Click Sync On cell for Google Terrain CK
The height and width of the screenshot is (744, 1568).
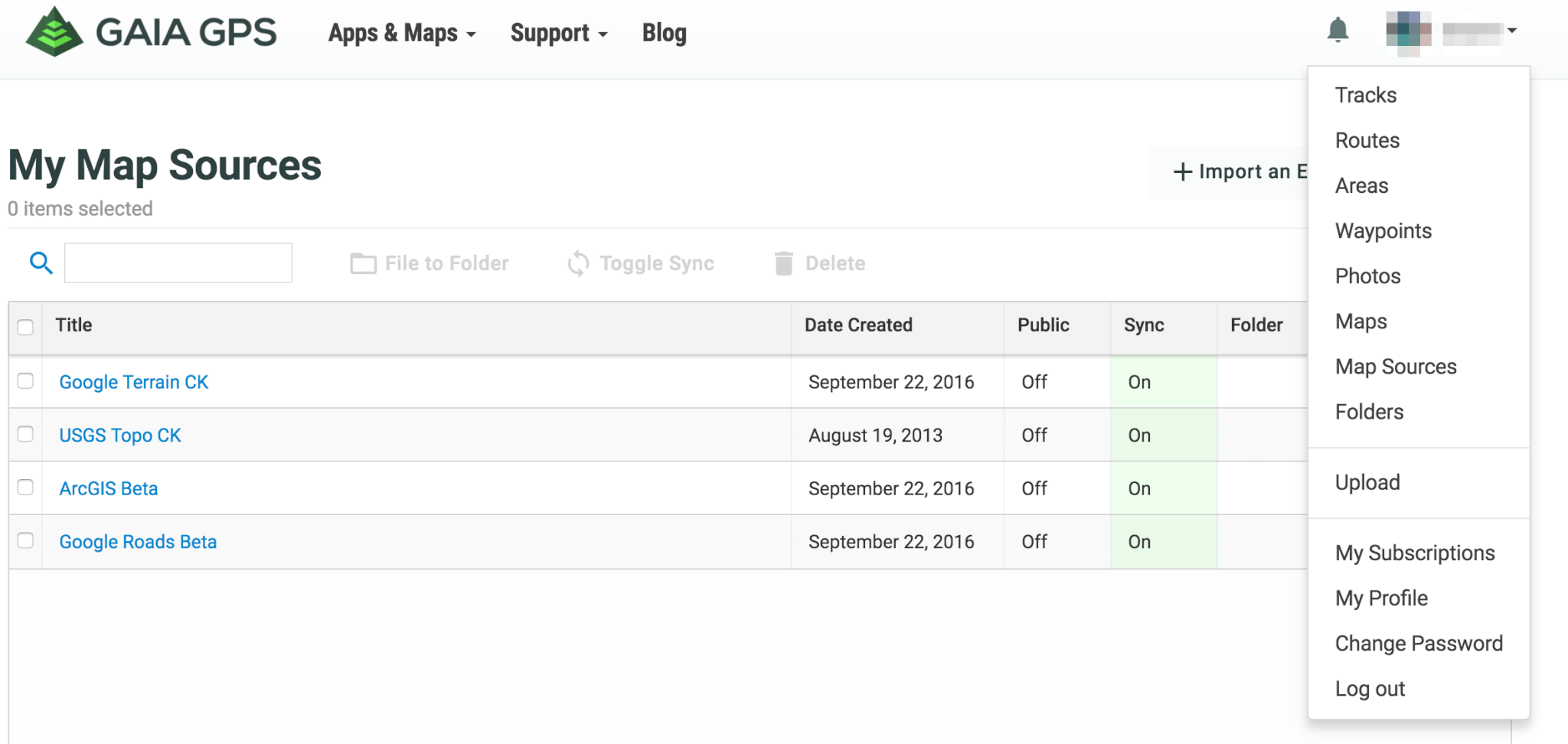coord(1164,382)
